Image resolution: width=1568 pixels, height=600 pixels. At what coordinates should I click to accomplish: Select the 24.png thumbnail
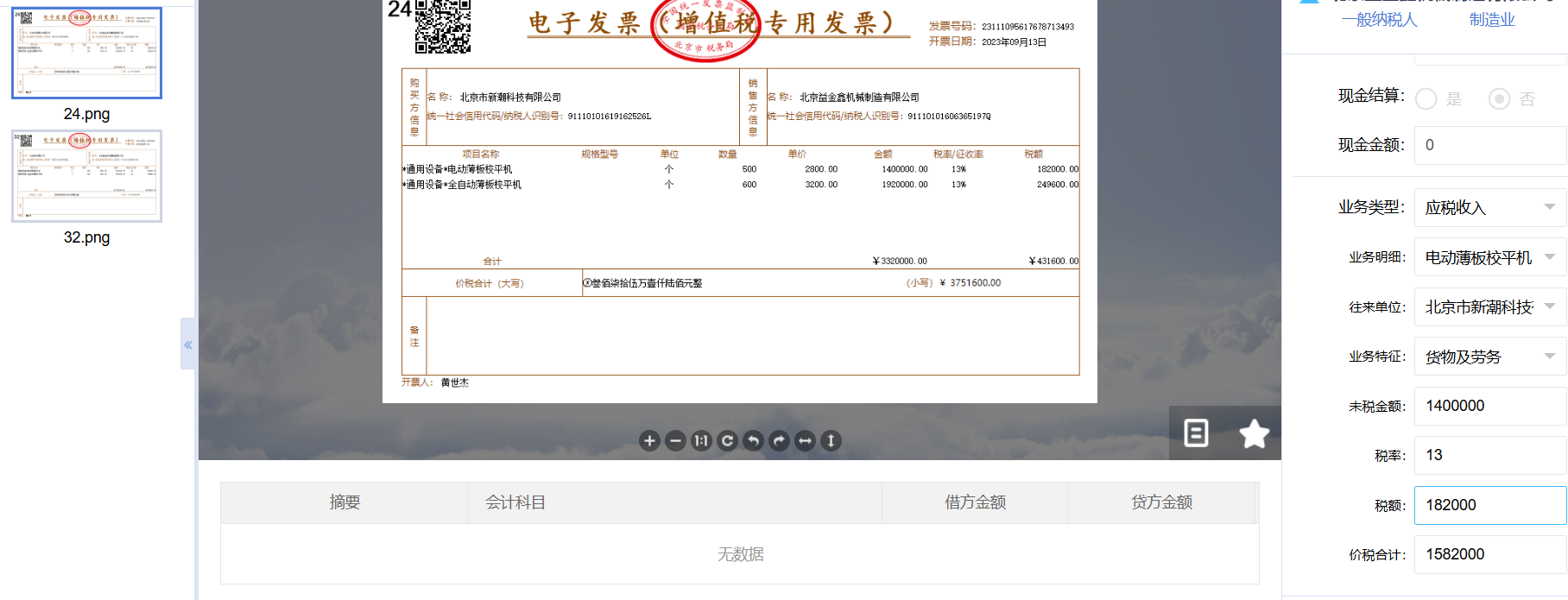tap(86, 53)
